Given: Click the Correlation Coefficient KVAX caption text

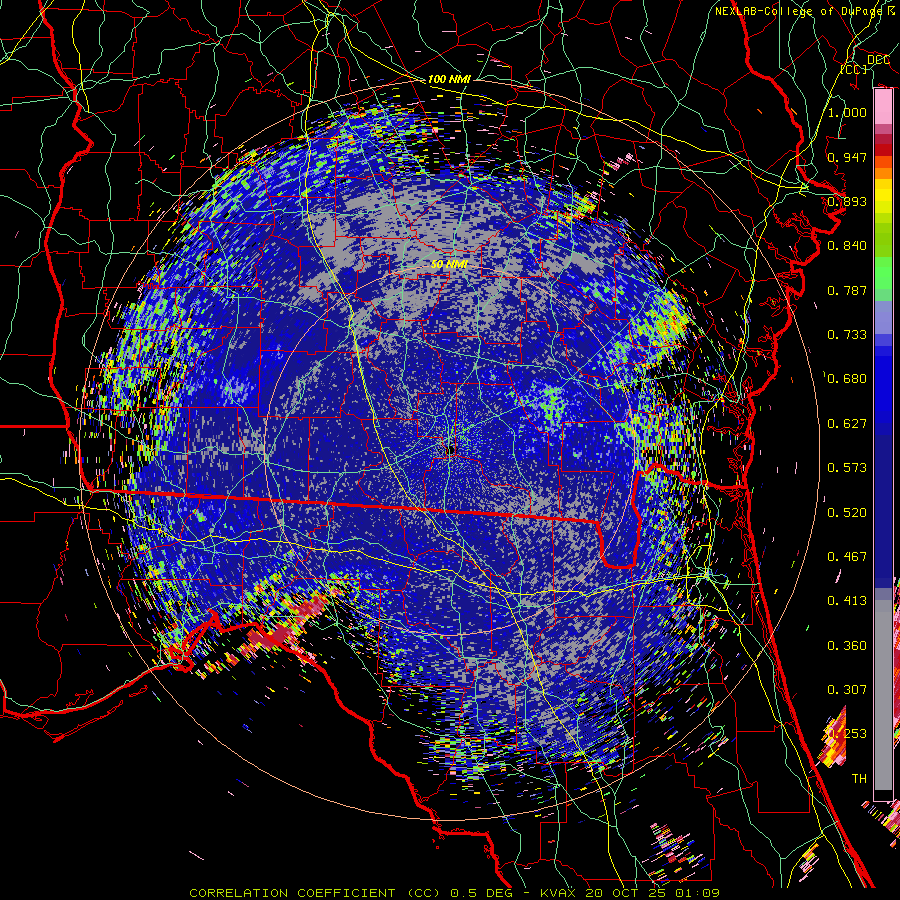Looking at the screenshot, I should [x=454, y=893].
